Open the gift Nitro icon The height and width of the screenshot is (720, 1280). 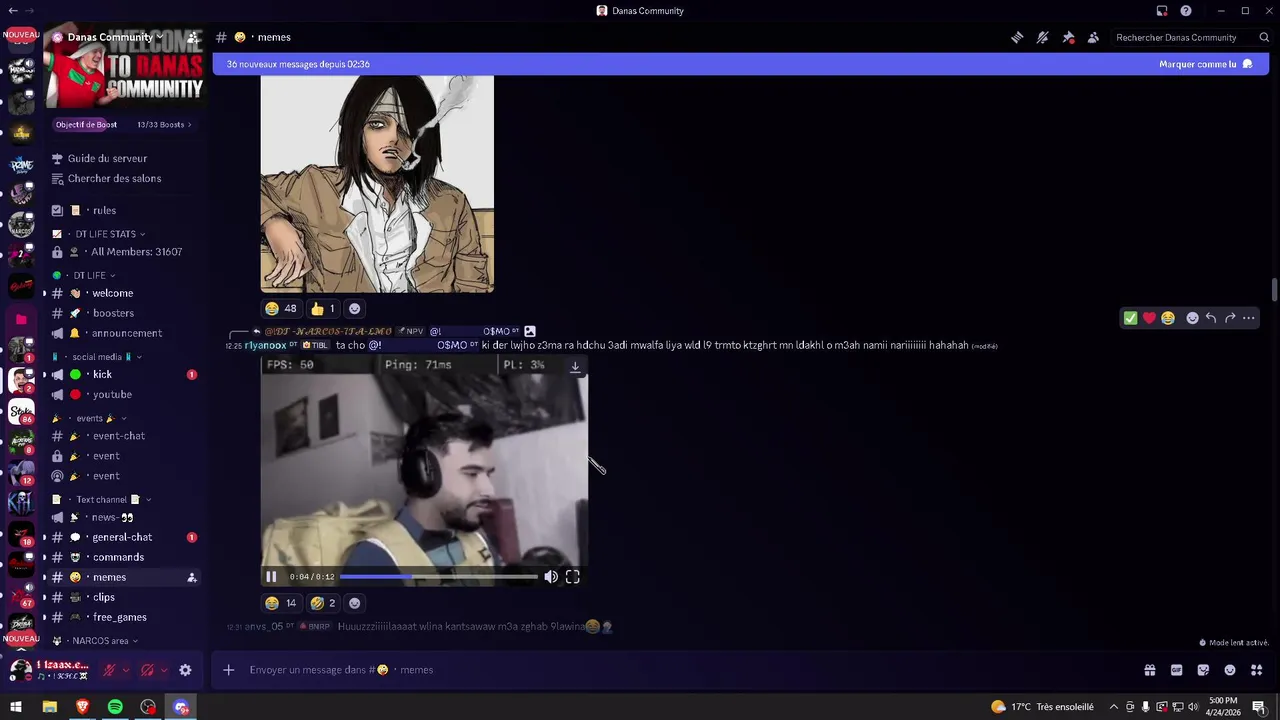click(x=1150, y=670)
